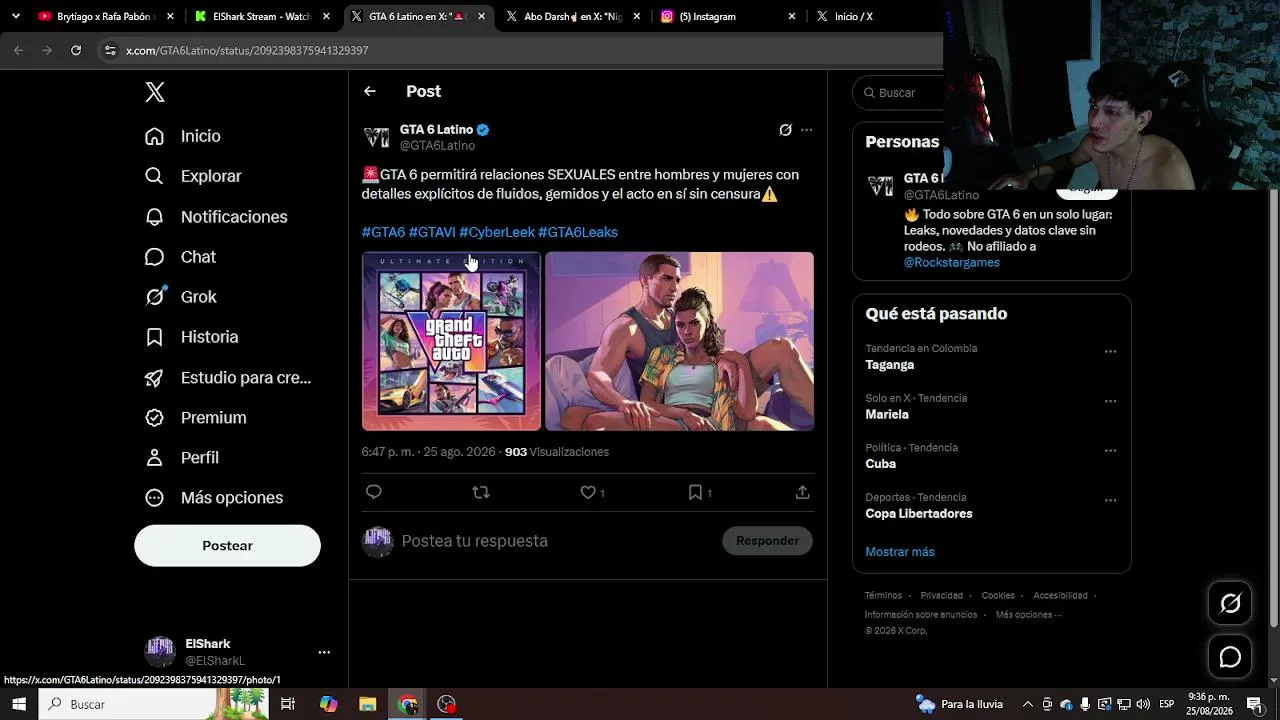
Task: Open the couple artwork image in post
Action: point(679,341)
